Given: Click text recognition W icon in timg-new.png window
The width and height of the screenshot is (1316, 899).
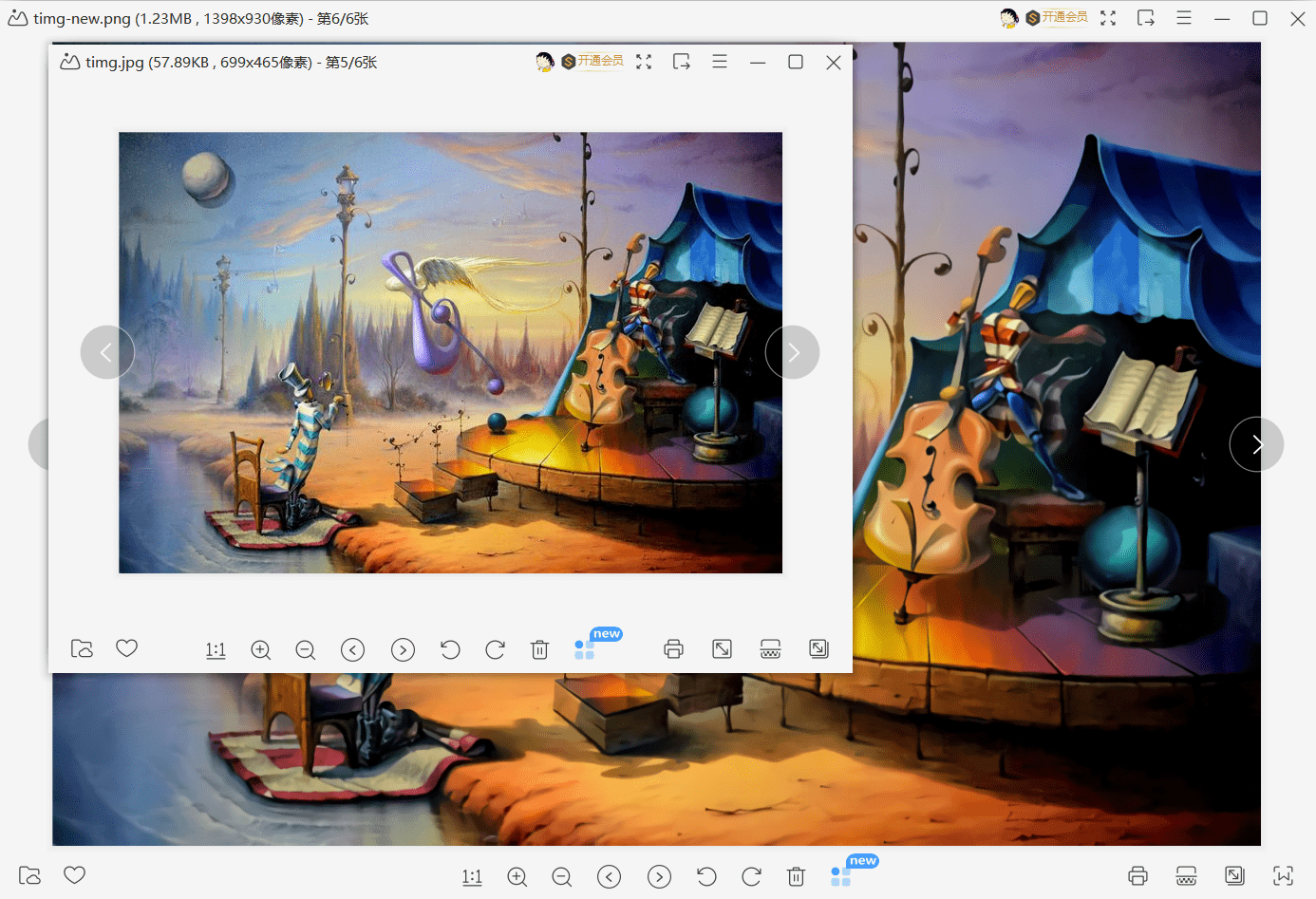Looking at the screenshot, I should click(1284, 876).
